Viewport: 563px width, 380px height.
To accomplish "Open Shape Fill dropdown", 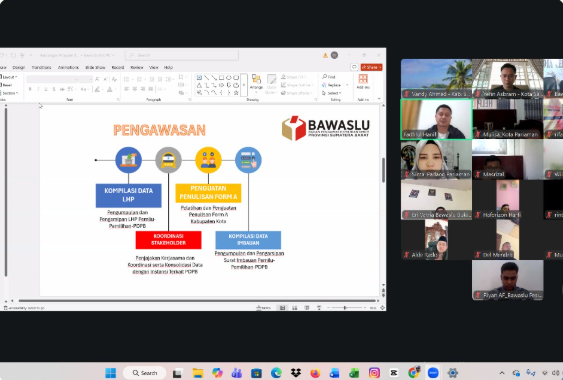I will tap(294, 77).
